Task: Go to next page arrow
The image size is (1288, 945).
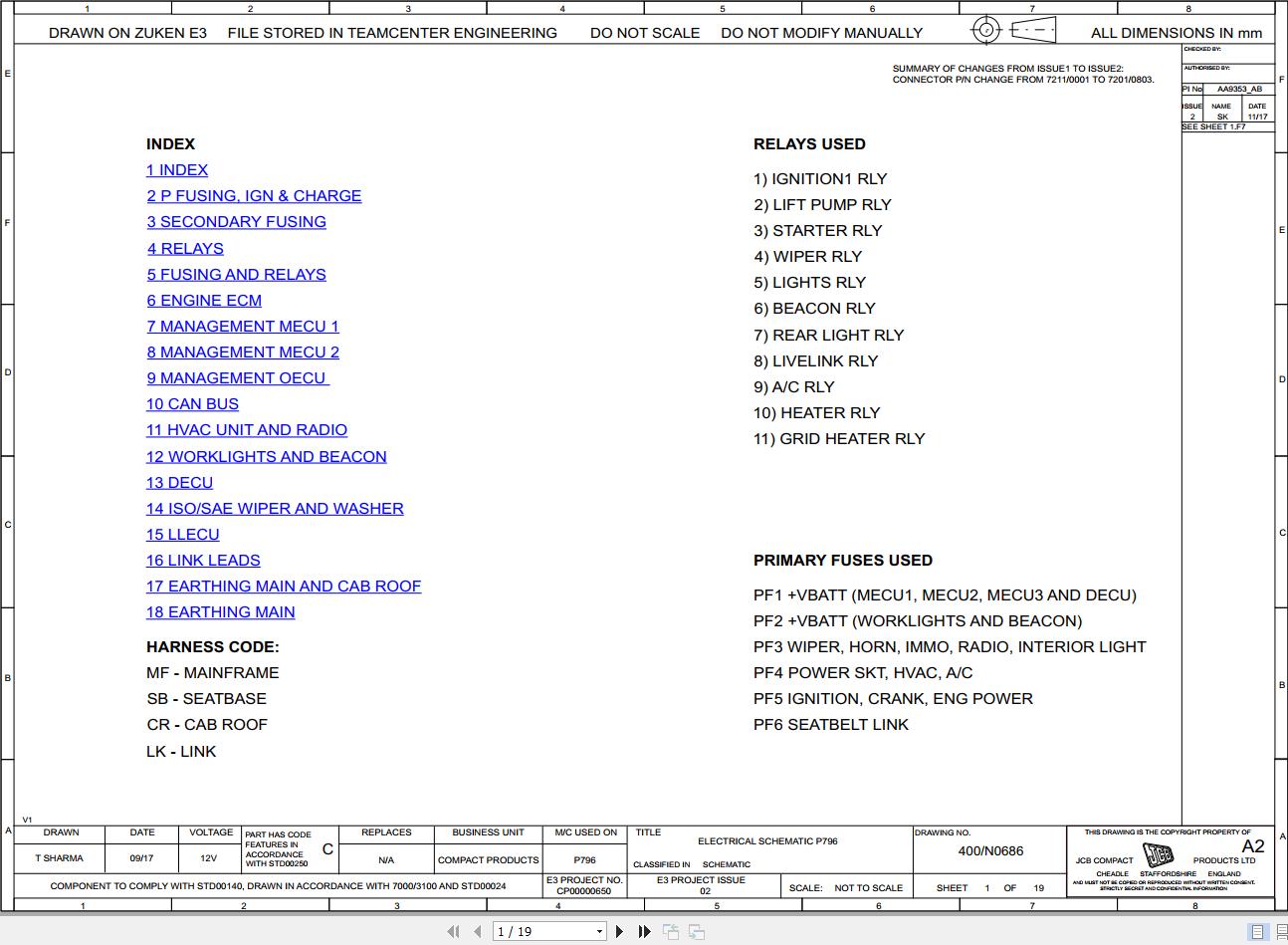Action: 619,931
